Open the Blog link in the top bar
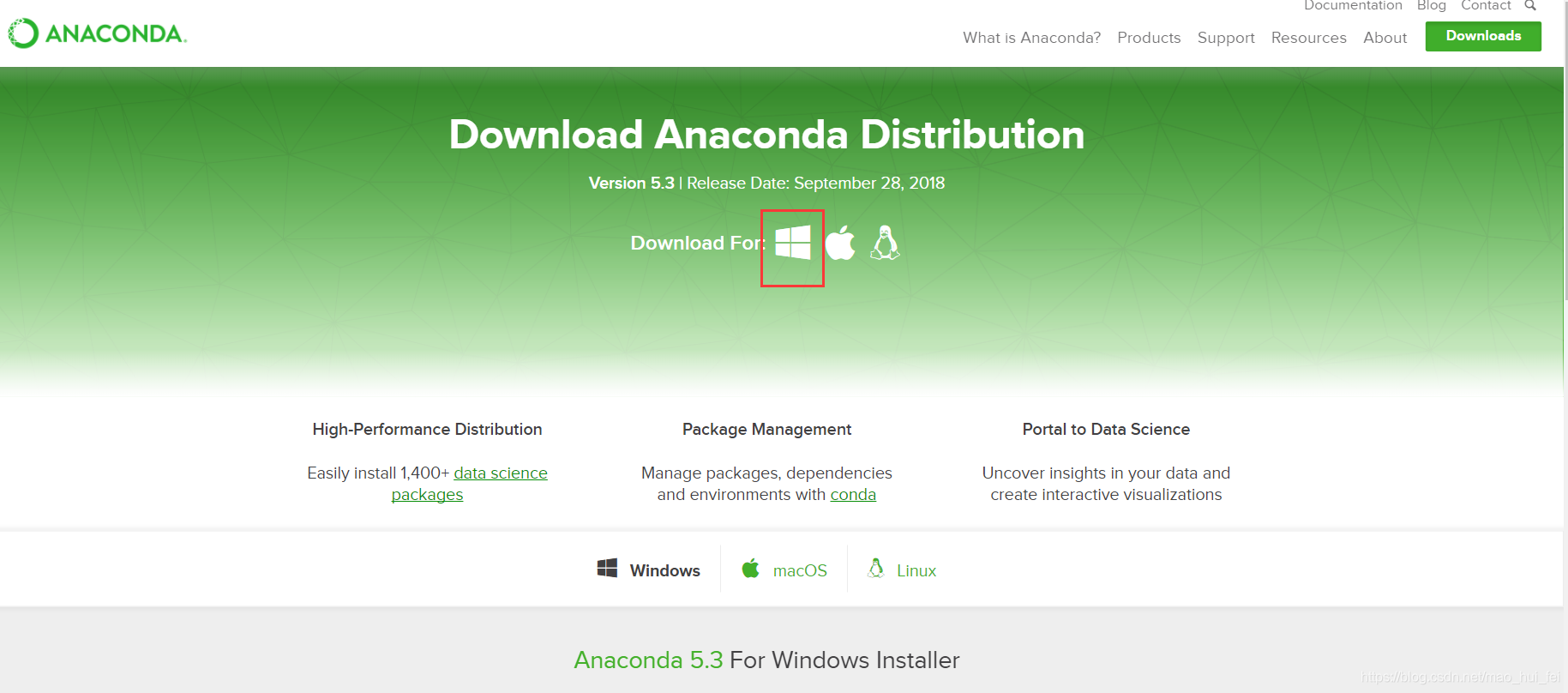This screenshot has width=1568, height=693. tap(1431, 6)
